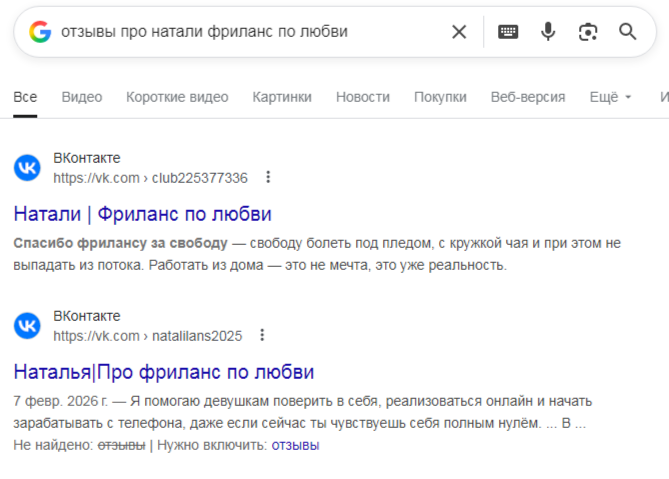The height and width of the screenshot is (479, 669).
Task: Click "отзывы" link after "Нужно включить"
Action: [x=295, y=445]
